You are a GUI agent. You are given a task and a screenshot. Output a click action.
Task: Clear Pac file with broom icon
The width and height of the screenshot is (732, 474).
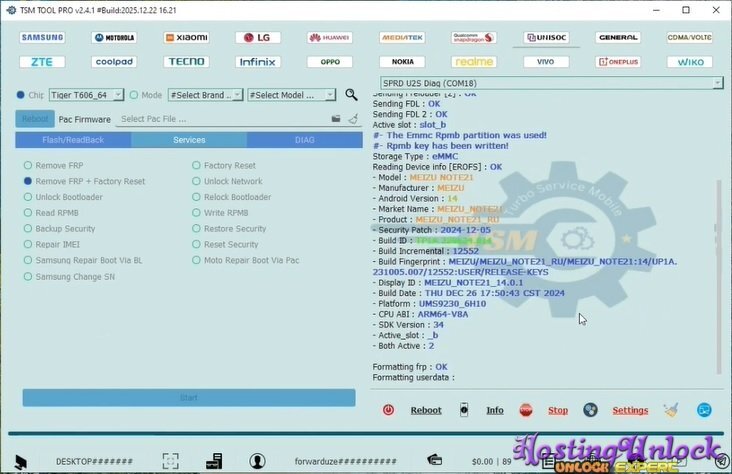click(353, 119)
